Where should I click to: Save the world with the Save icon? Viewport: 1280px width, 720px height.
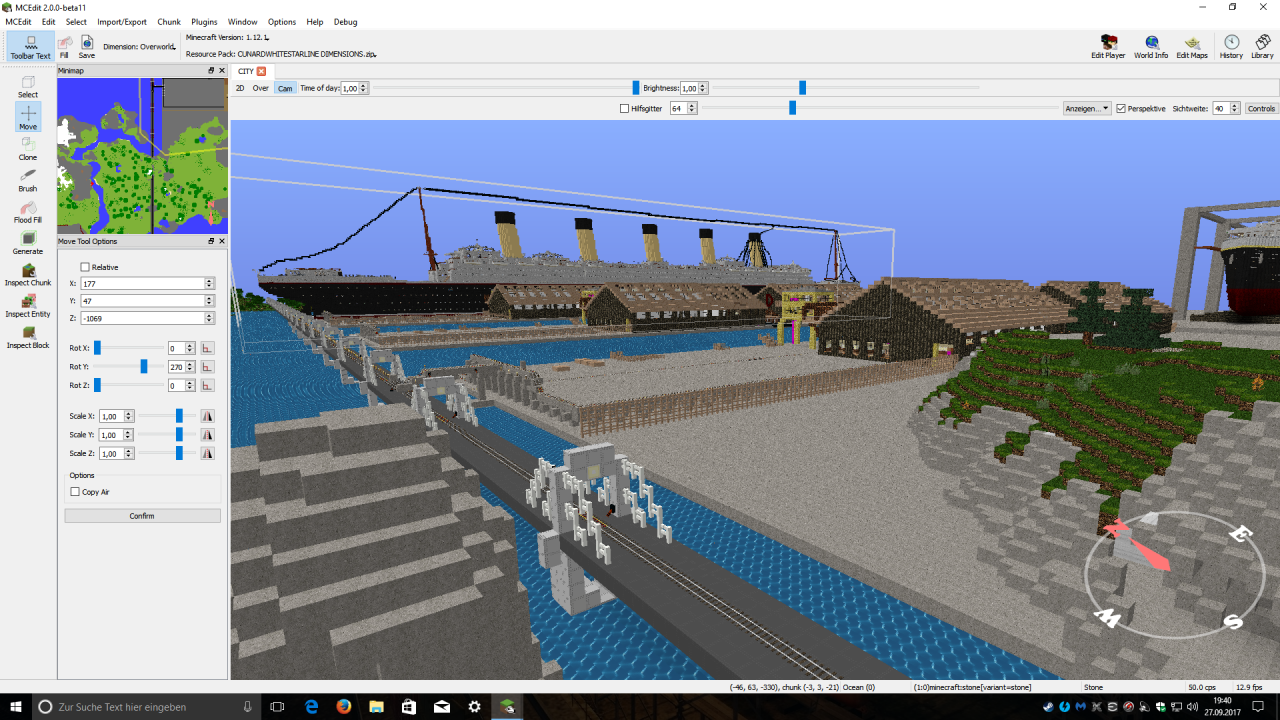coord(86,45)
